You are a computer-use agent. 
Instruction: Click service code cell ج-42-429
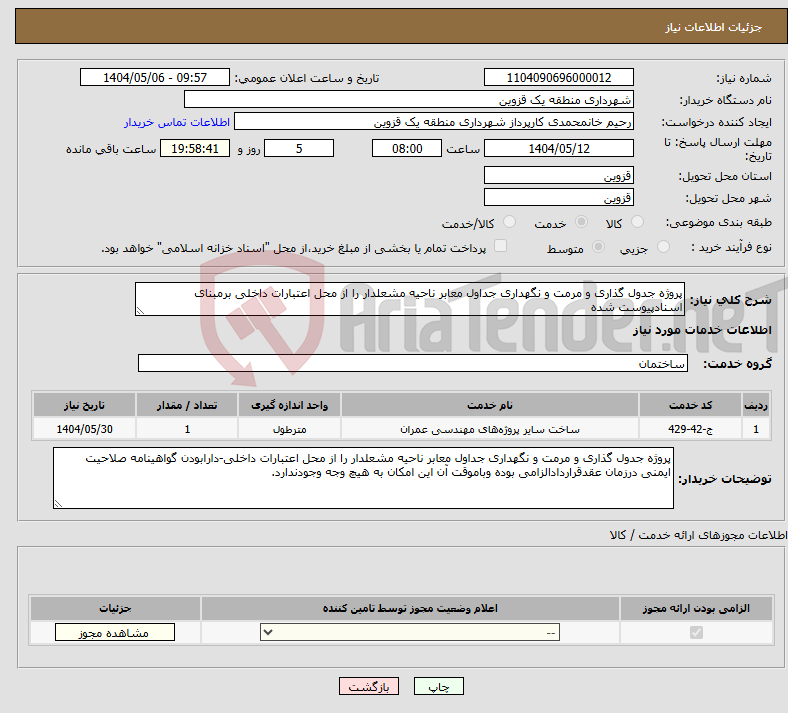691,429
